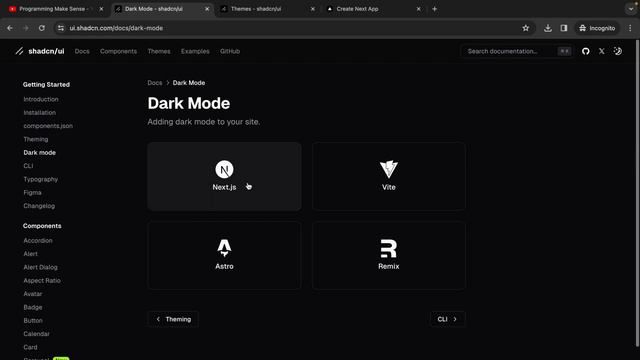The height and width of the screenshot is (360, 640).
Task: Click the page vertical scrollbar
Action: [x=638, y=192]
